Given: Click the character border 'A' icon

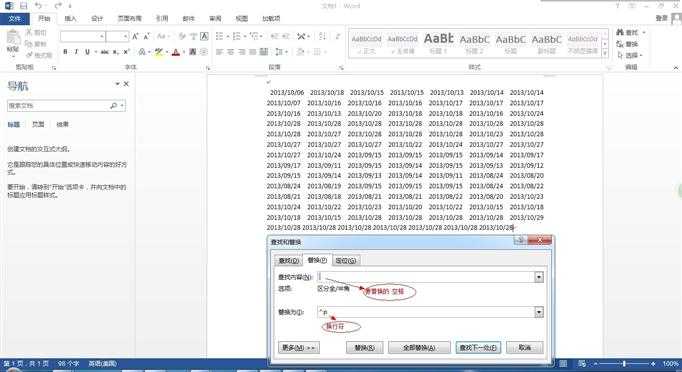Looking at the screenshot, I should click(204, 37).
